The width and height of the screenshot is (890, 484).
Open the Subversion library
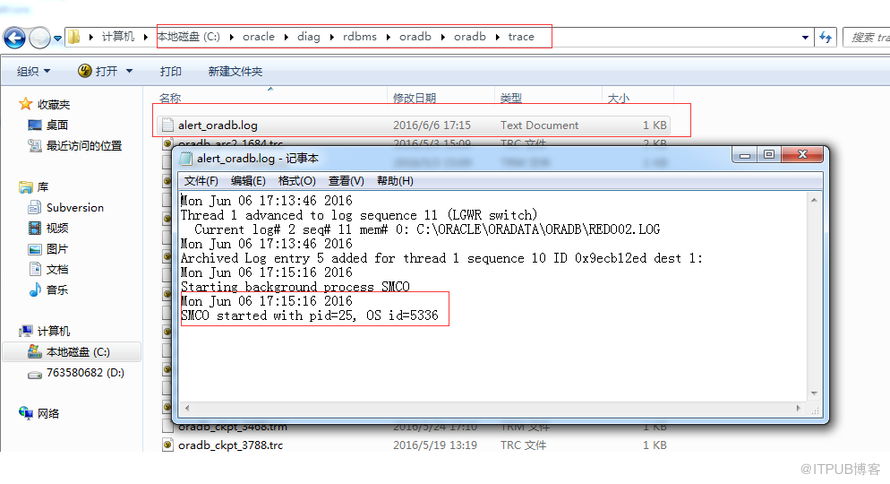66,208
